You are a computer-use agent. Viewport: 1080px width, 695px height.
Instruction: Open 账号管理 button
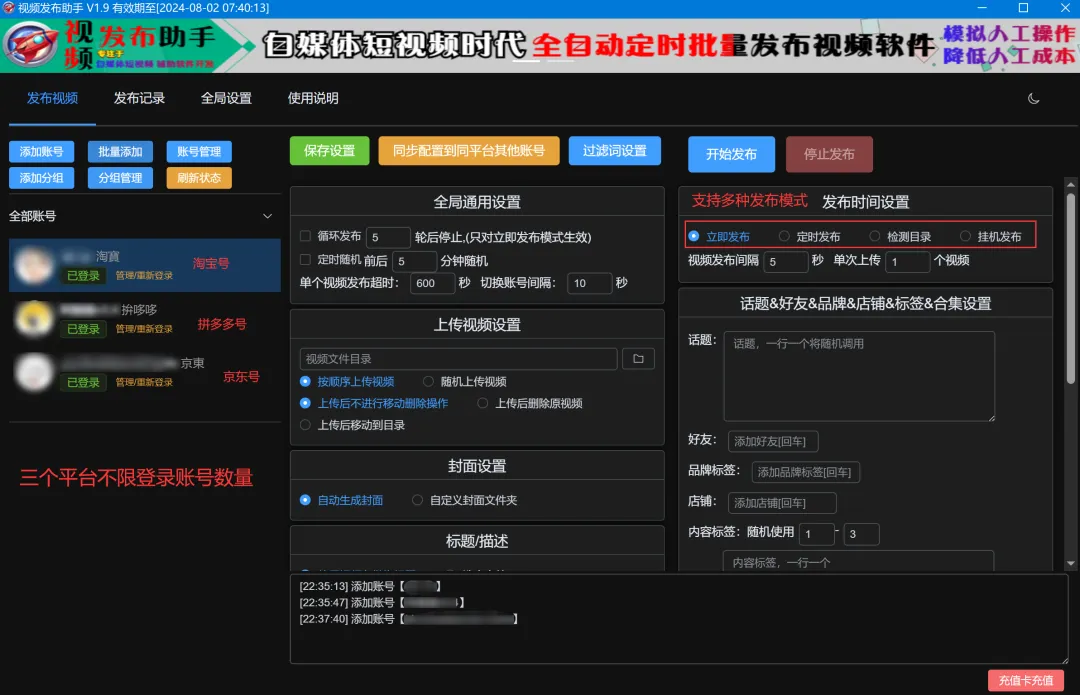[x=199, y=152]
